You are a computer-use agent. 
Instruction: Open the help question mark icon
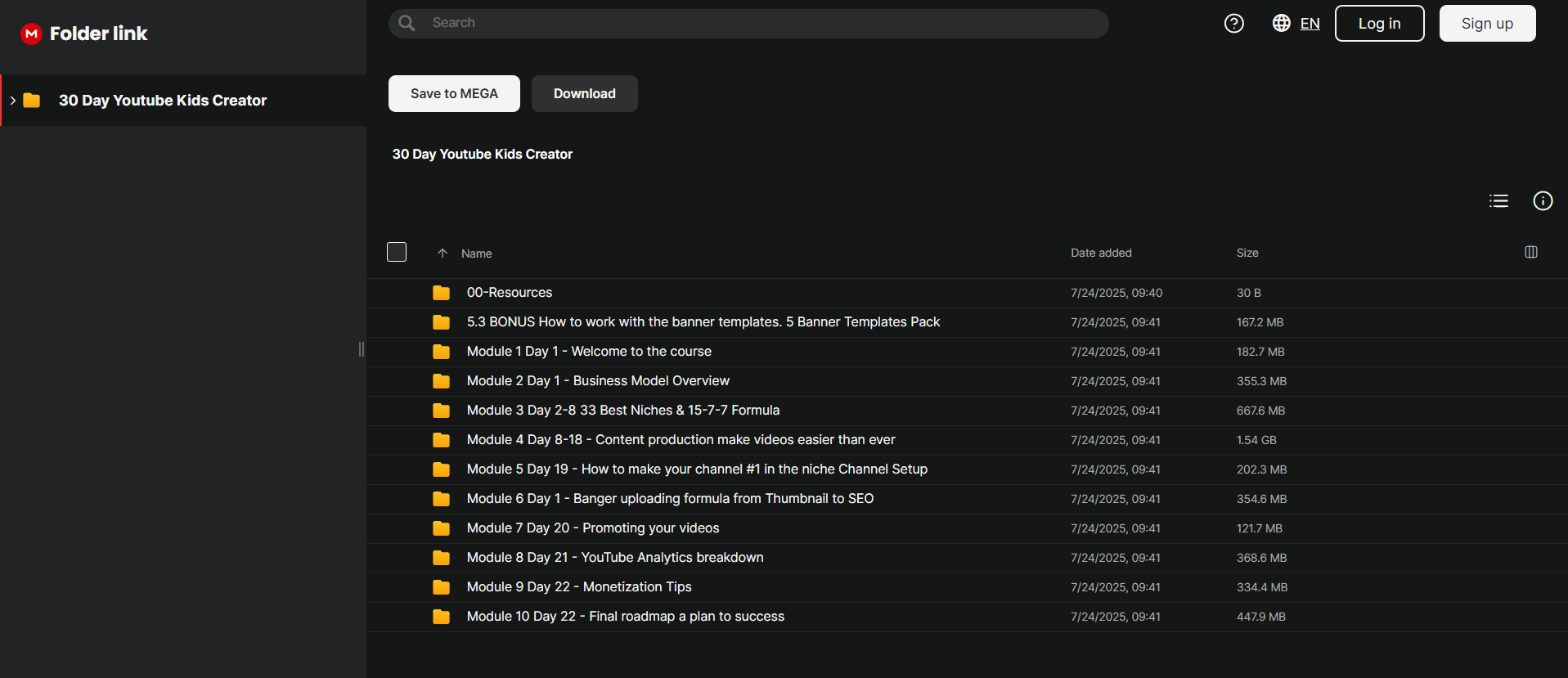pyautogui.click(x=1233, y=24)
